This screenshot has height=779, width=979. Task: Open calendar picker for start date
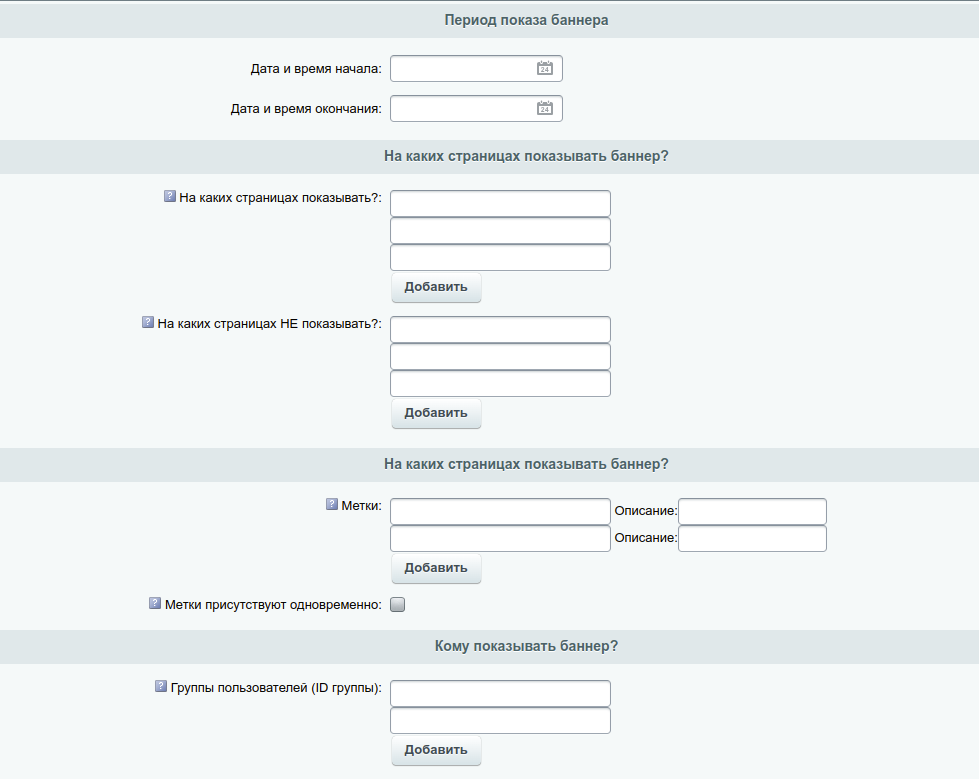point(544,69)
